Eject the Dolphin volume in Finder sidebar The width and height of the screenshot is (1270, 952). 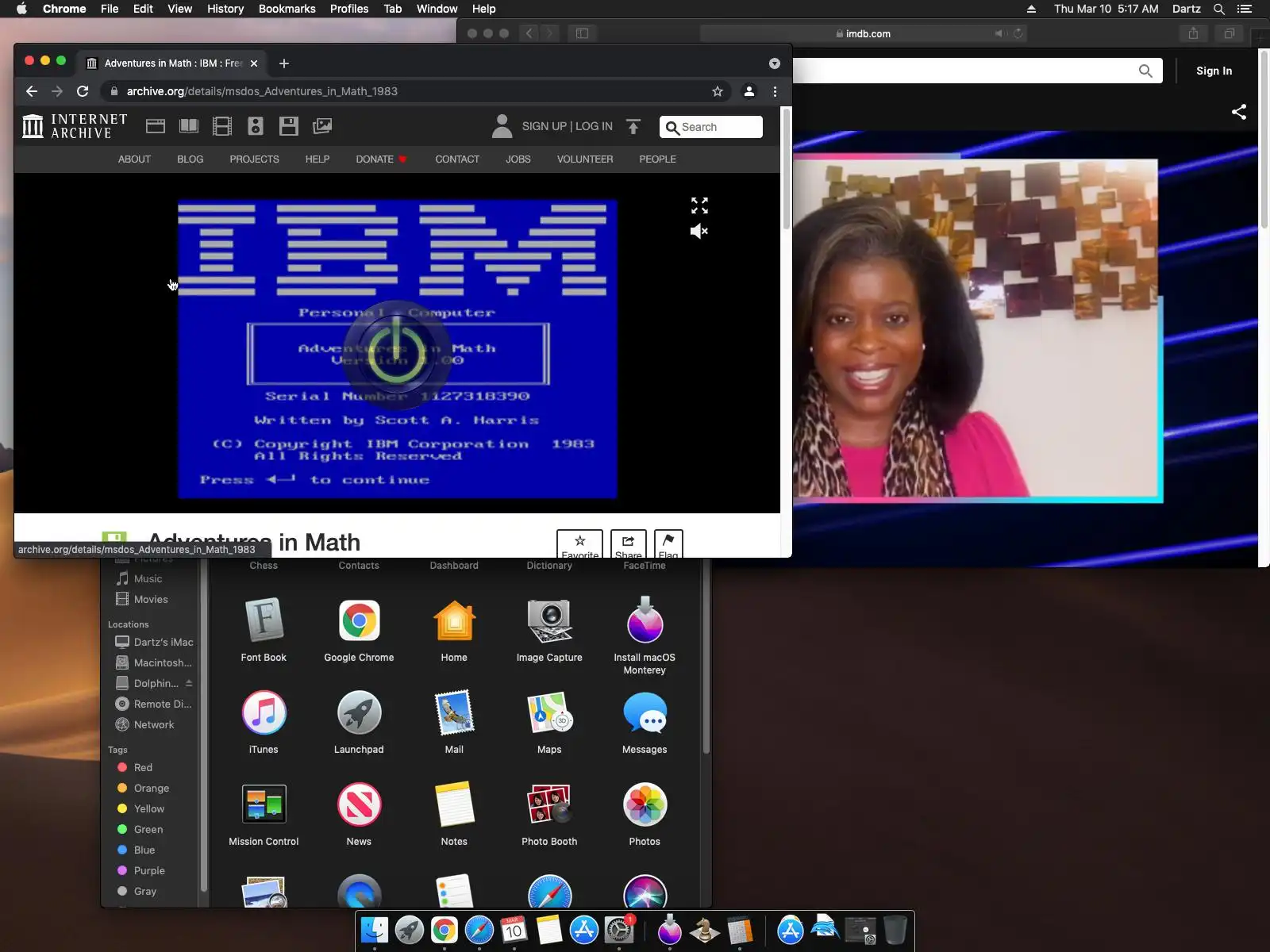coord(189,683)
